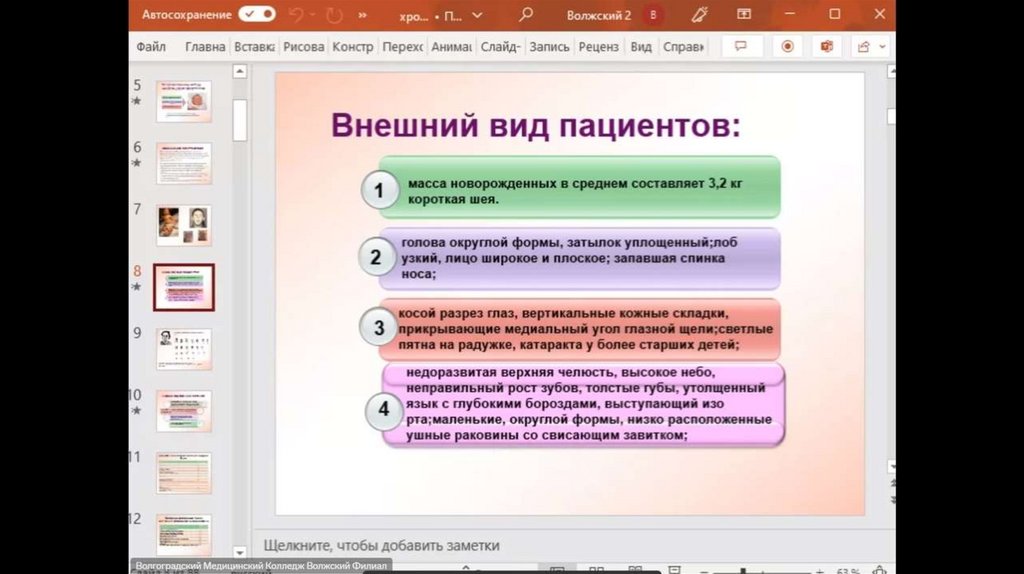Open the Undo history dropdown arrow
The height and width of the screenshot is (574, 1024).
point(312,14)
